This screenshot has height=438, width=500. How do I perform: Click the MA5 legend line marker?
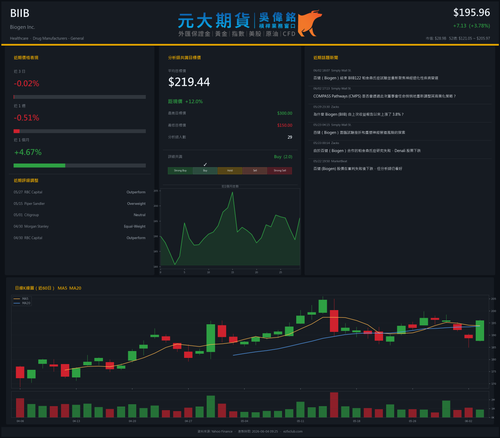[17, 299]
